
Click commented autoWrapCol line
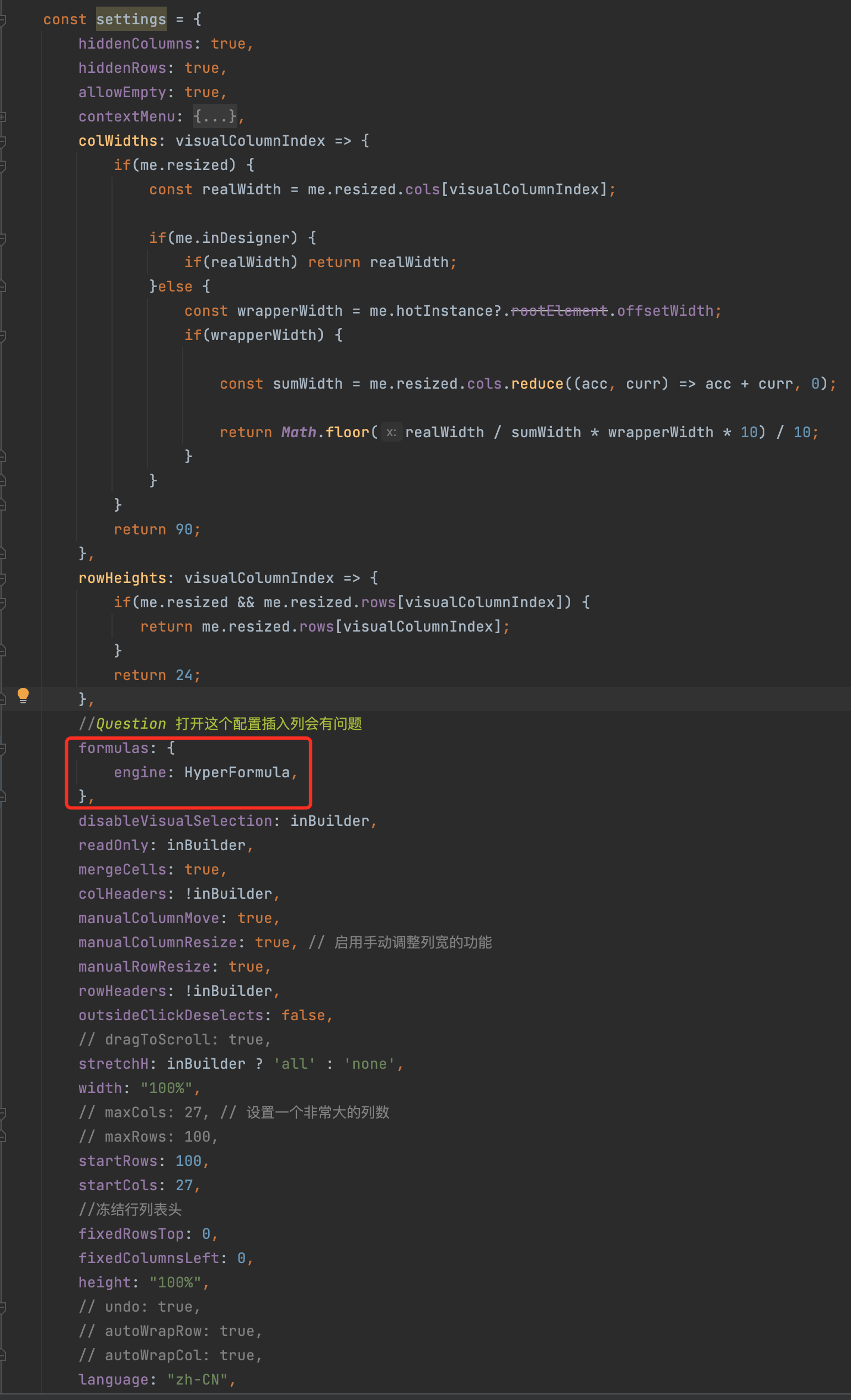[171, 1356]
